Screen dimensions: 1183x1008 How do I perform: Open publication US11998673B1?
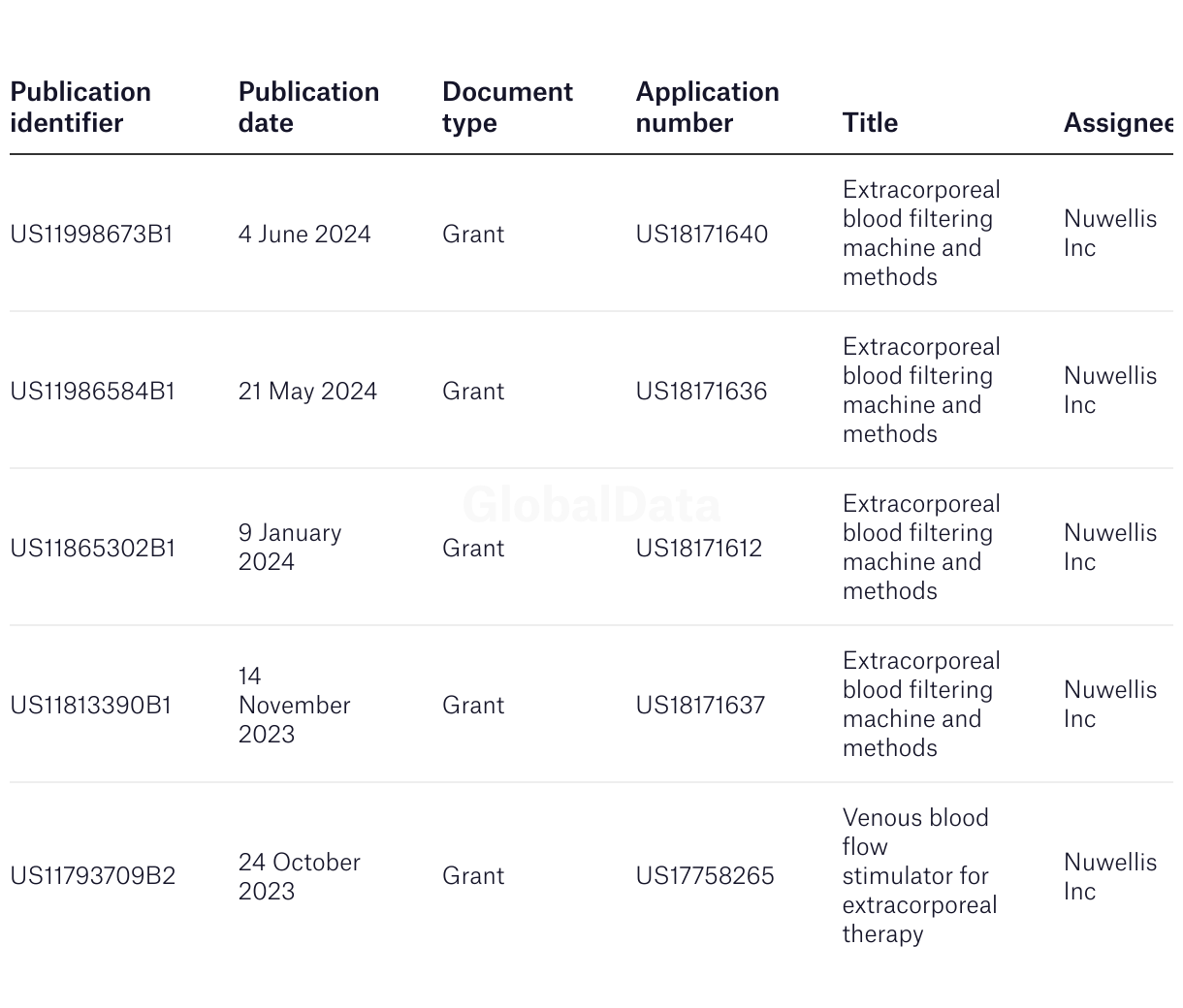pyautogui.click(x=91, y=234)
